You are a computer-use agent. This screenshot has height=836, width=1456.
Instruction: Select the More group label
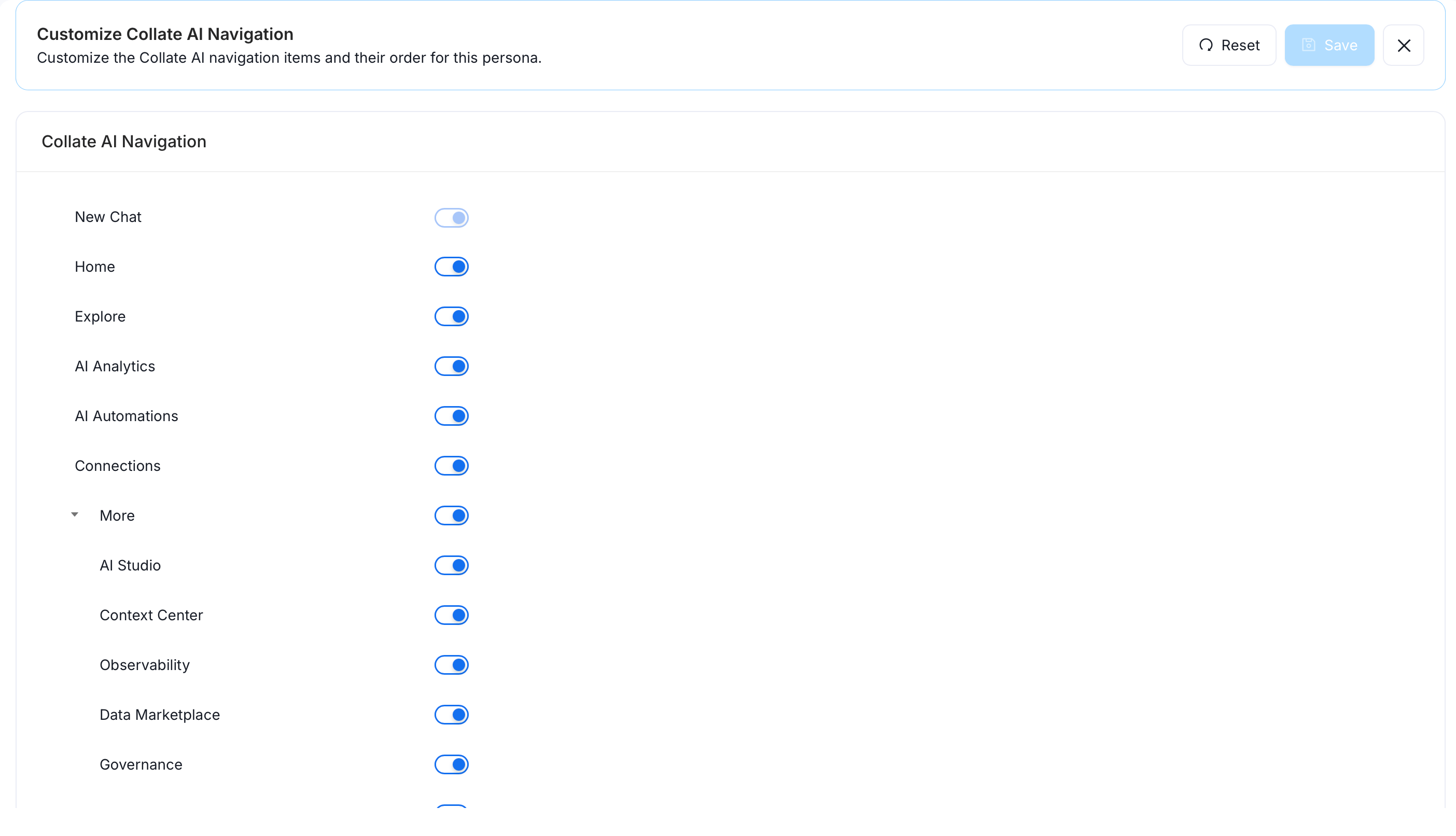117,515
